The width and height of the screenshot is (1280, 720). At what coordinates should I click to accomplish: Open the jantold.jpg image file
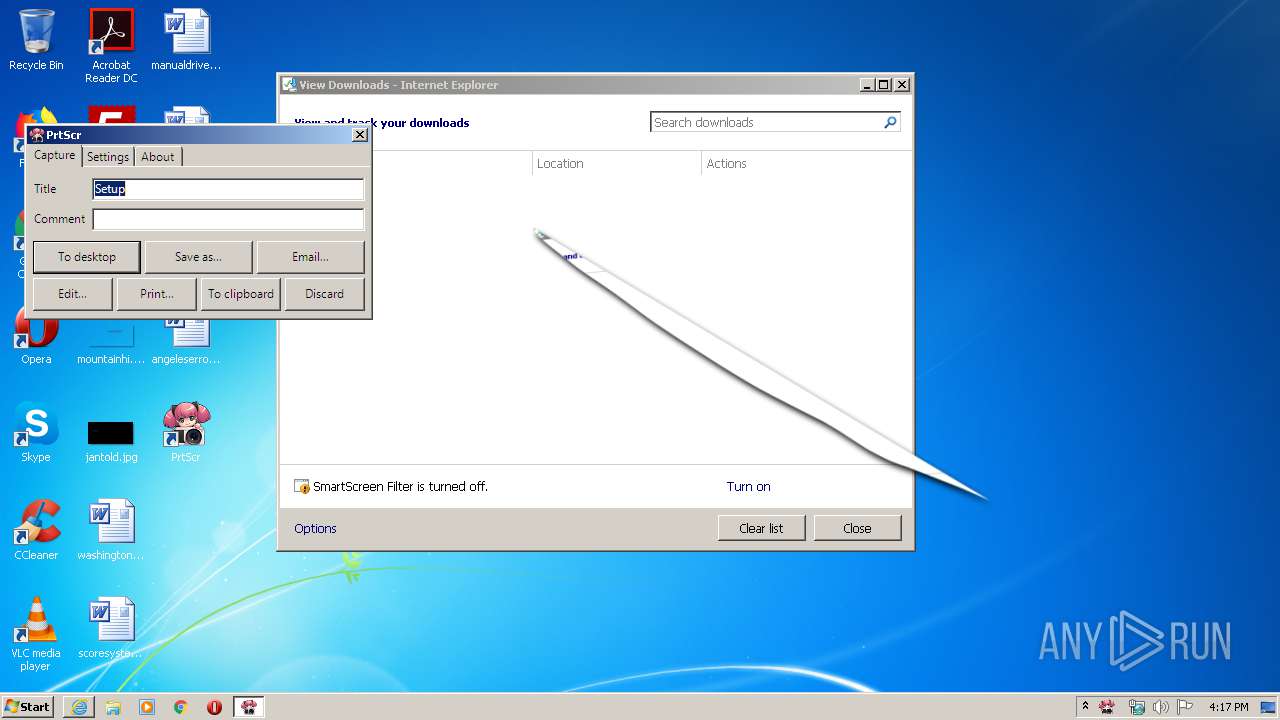pos(111,440)
